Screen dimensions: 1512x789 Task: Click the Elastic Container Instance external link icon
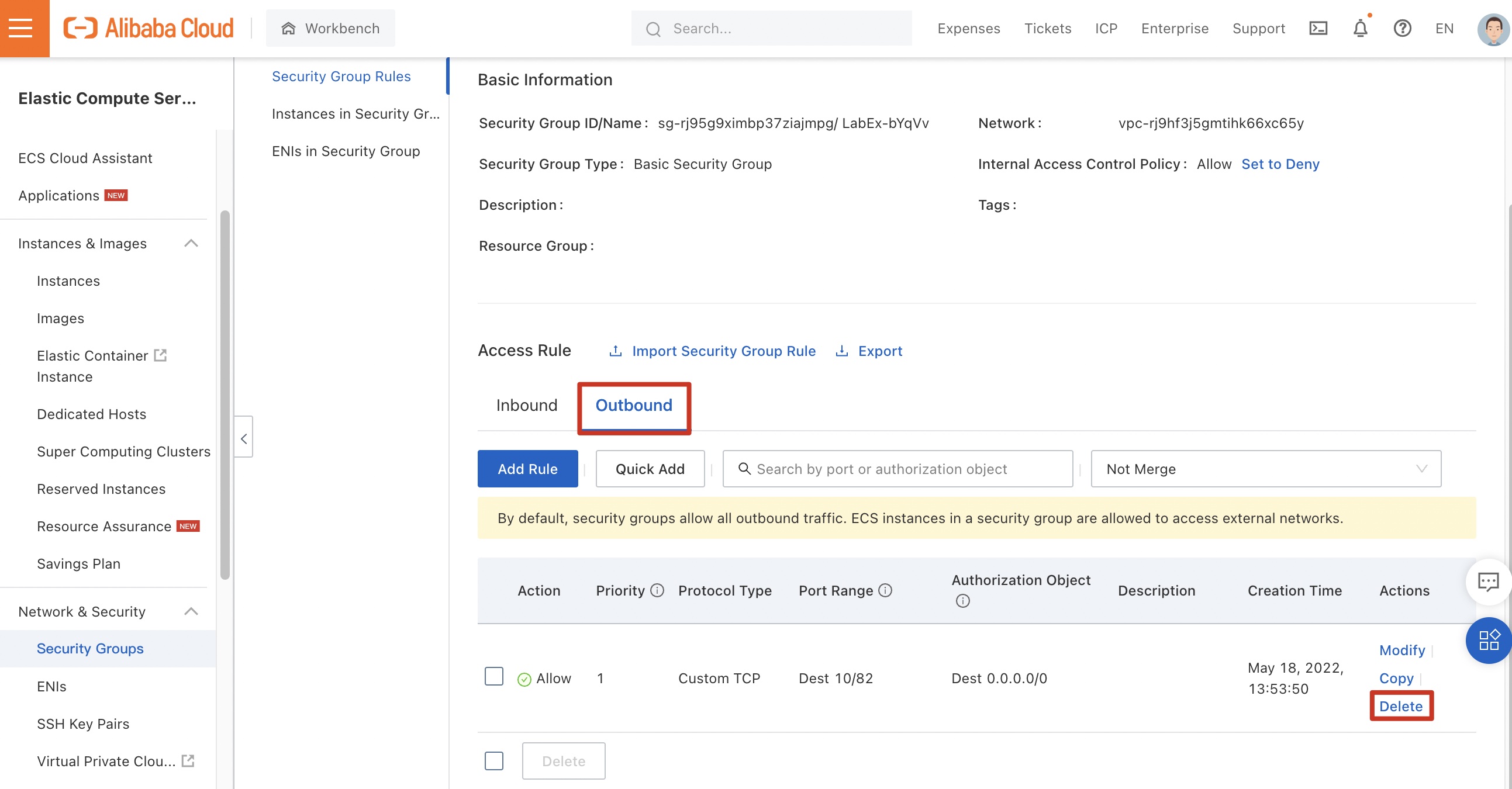click(x=160, y=355)
